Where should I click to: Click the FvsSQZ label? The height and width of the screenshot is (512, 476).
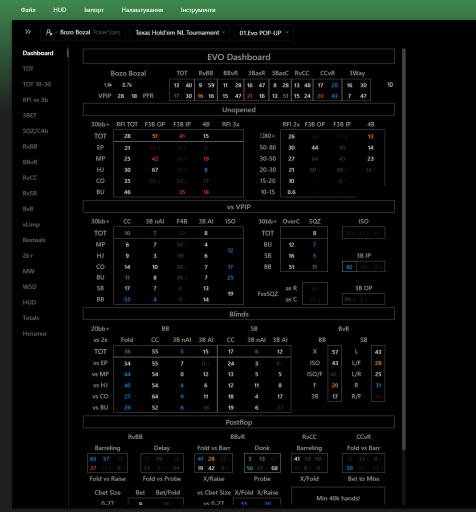[x=268, y=294]
